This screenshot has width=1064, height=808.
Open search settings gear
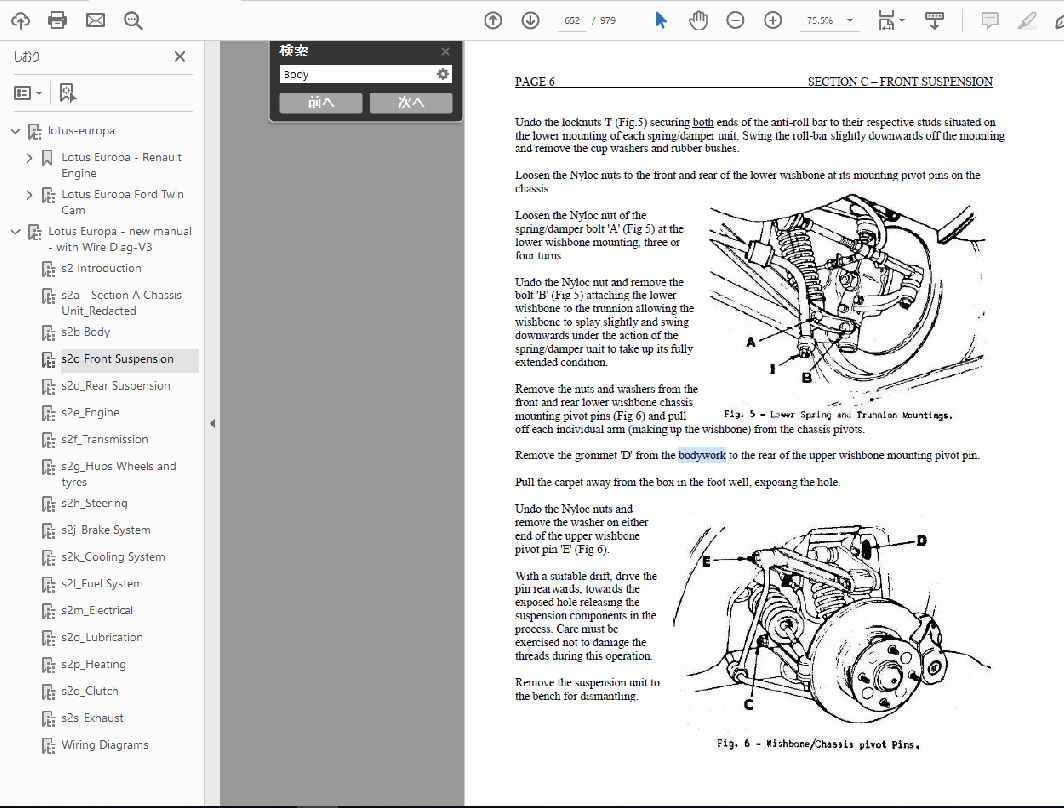pyautogui.click(x=443, y=74)
